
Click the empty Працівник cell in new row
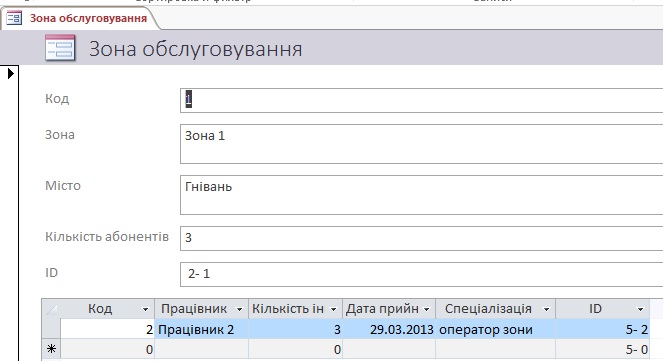[202, 349]
